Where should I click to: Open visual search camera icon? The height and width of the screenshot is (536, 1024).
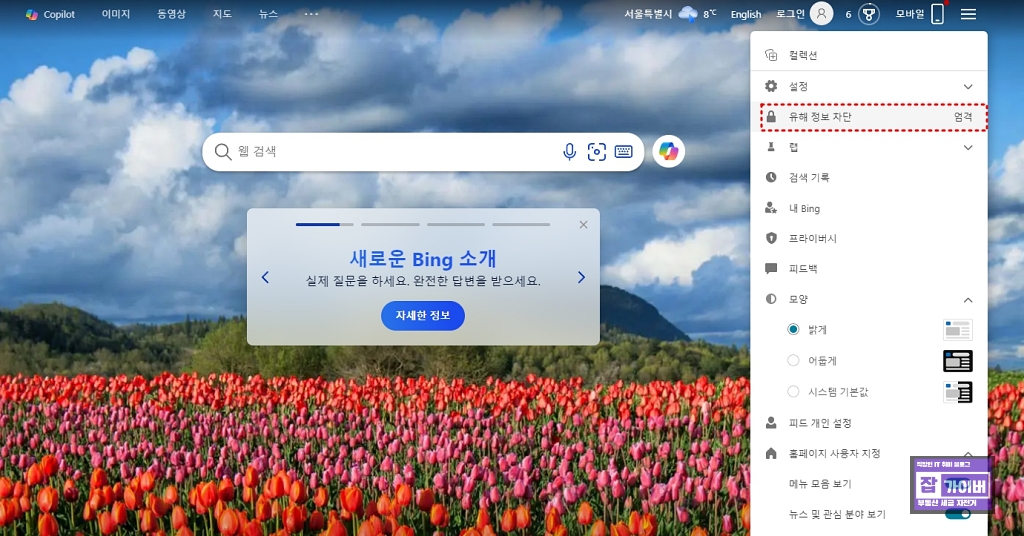596,151
